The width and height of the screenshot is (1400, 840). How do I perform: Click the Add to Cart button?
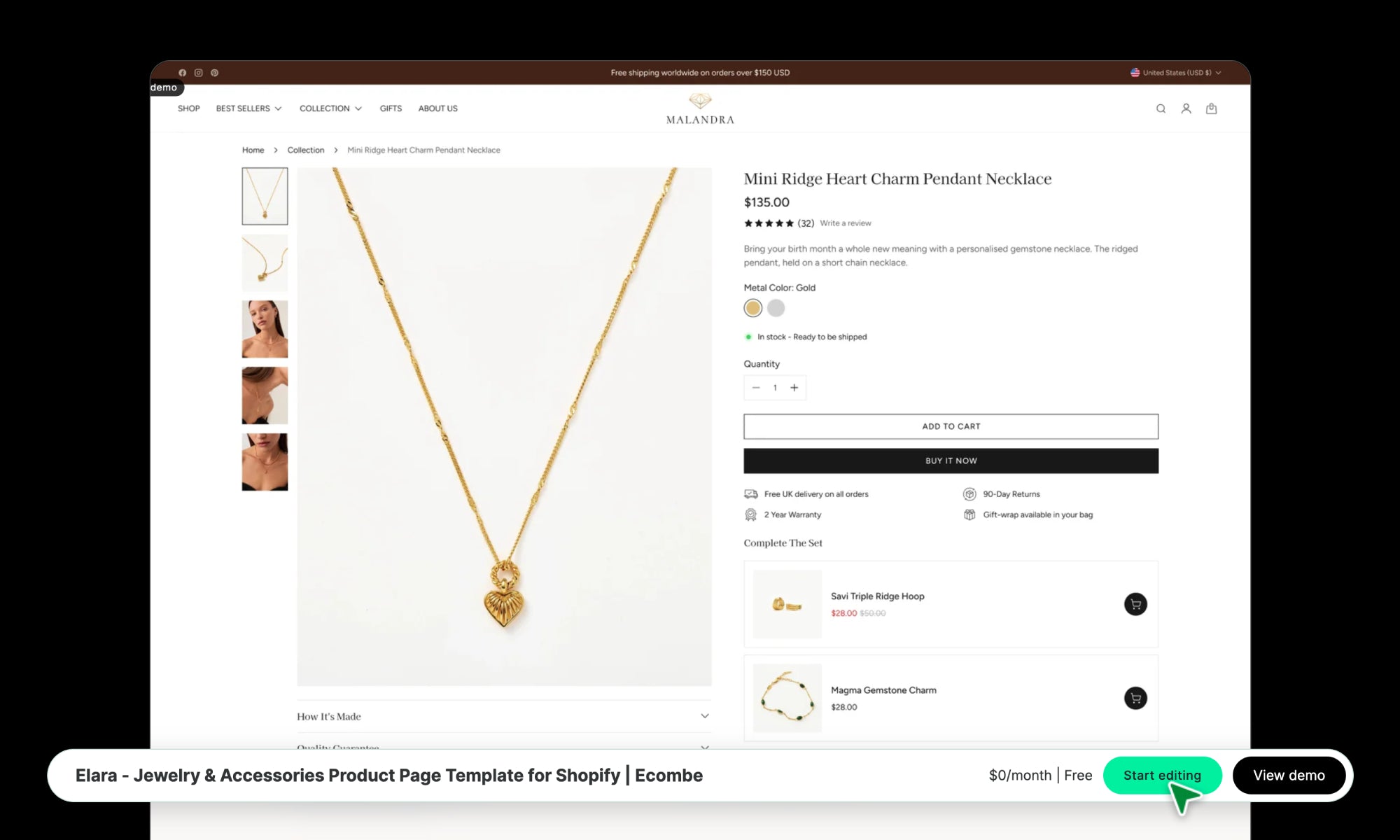(x=951, y=426)
